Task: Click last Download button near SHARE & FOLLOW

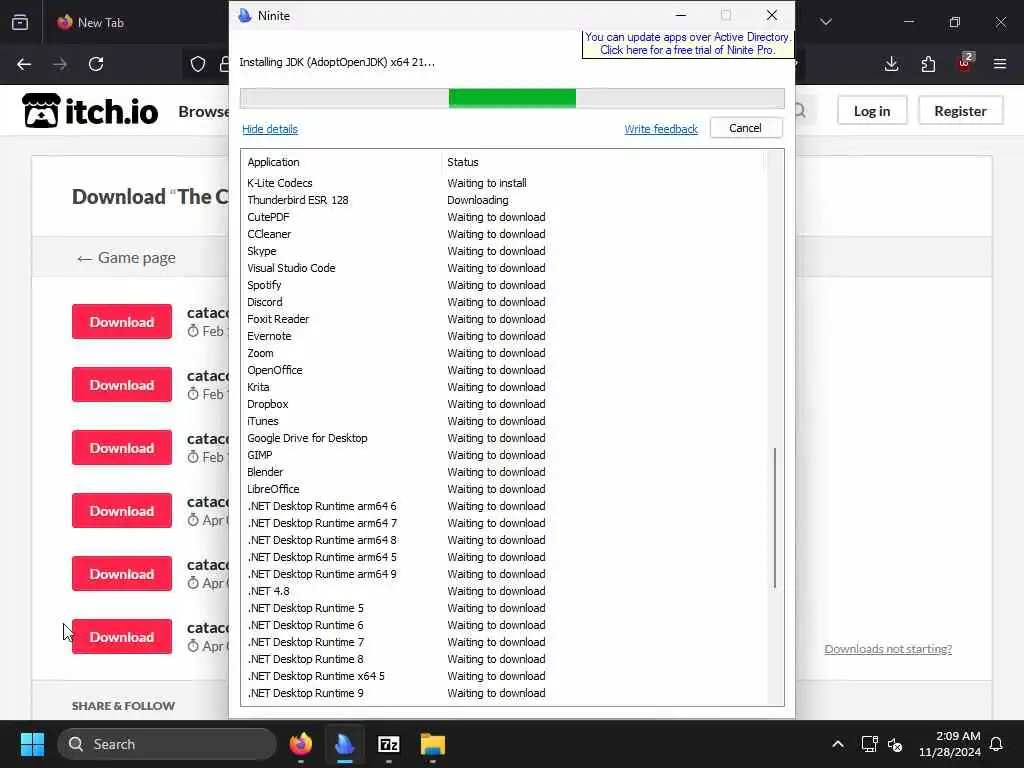Action: click(x=122, y=637)
